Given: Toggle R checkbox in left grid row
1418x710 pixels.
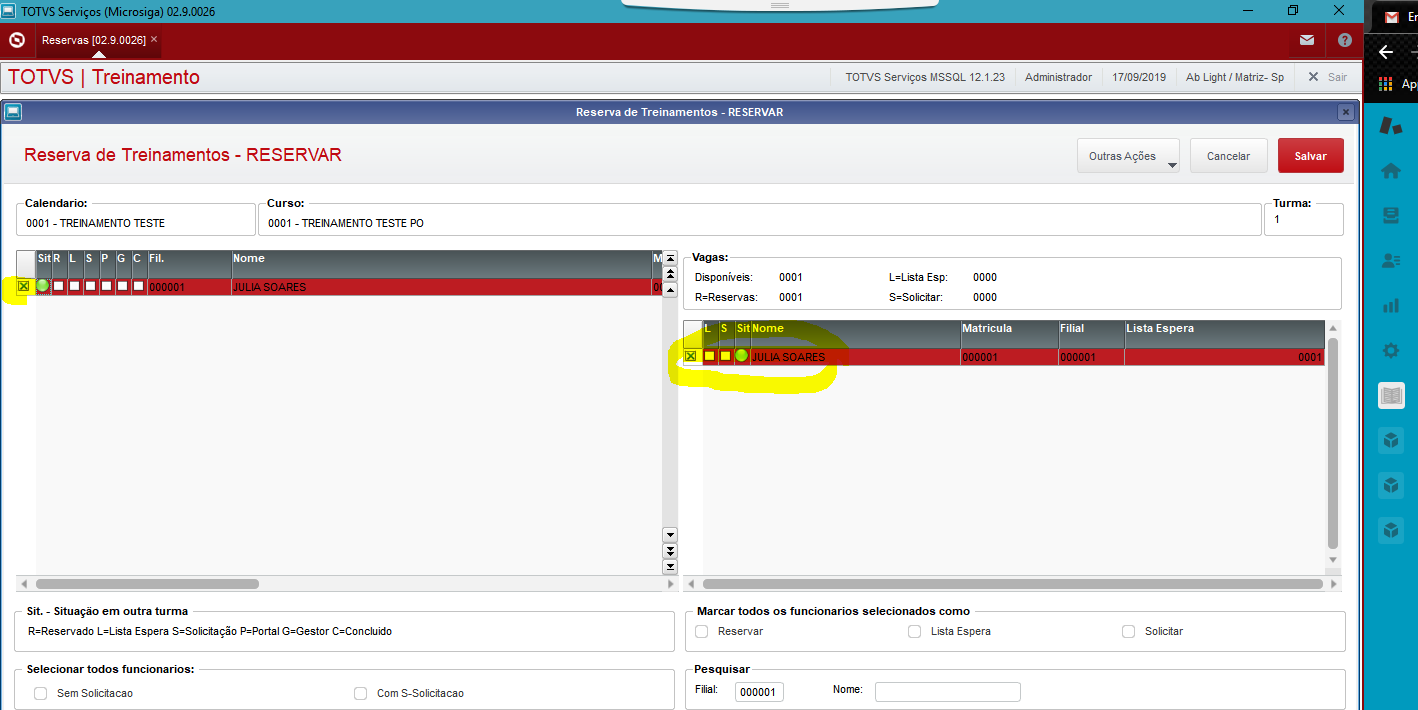Looking at the screenshot, I should pos(58,286).
